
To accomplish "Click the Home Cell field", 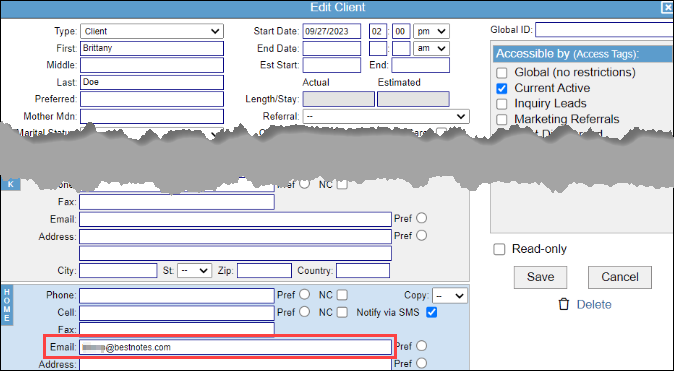I will pos(177,313).
